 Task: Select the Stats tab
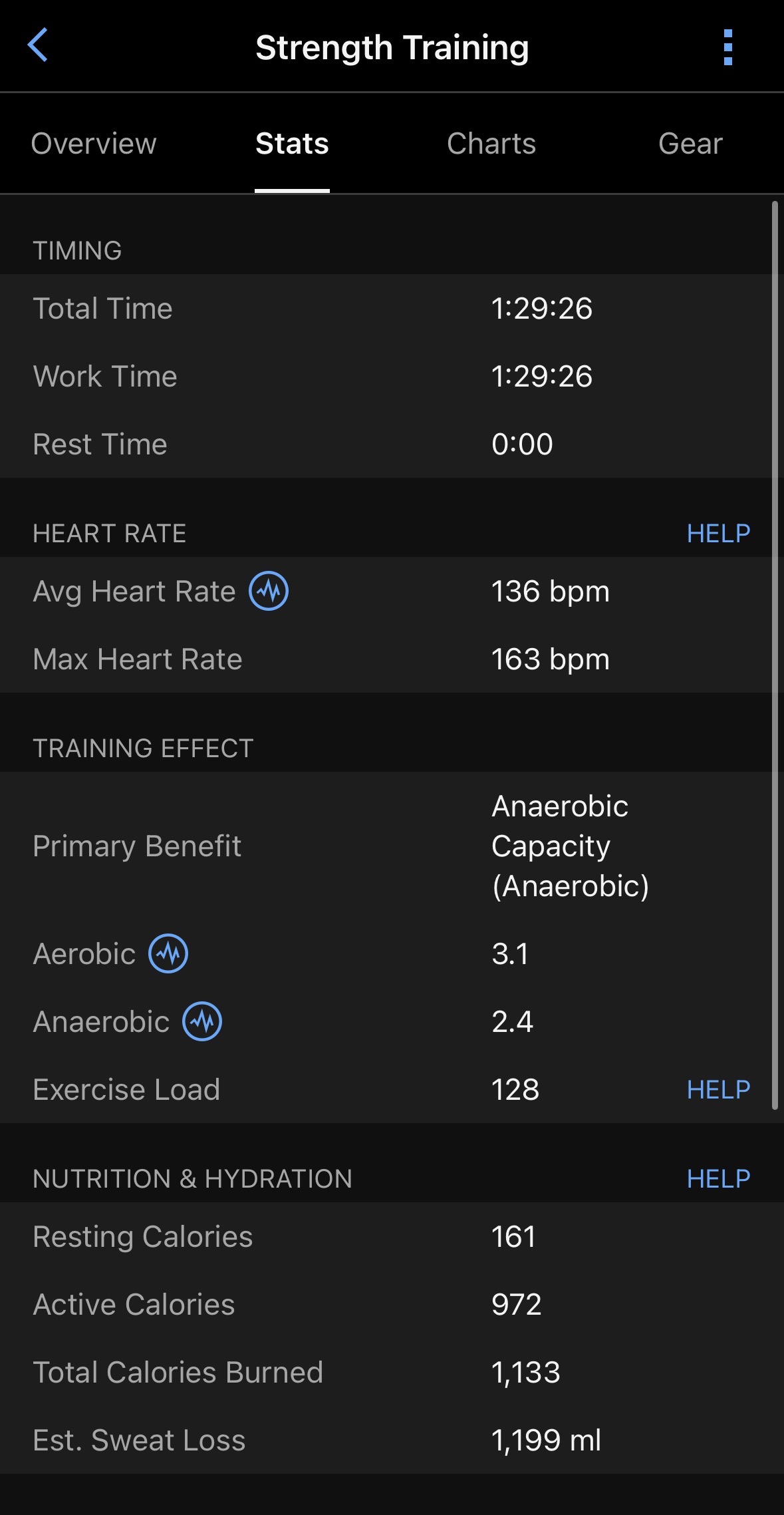click(292, 144)
